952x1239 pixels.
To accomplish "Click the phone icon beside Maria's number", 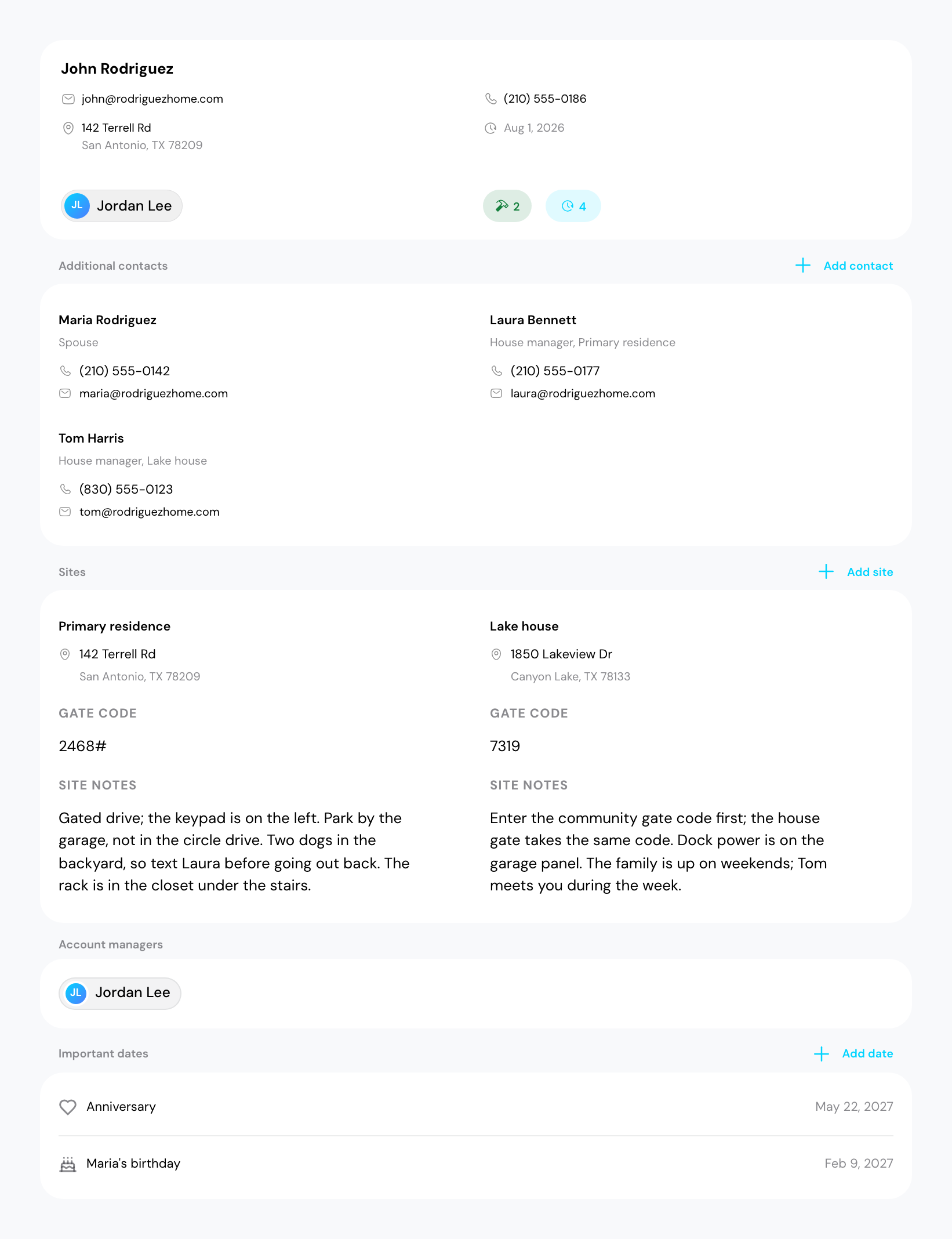I will 66,371.
